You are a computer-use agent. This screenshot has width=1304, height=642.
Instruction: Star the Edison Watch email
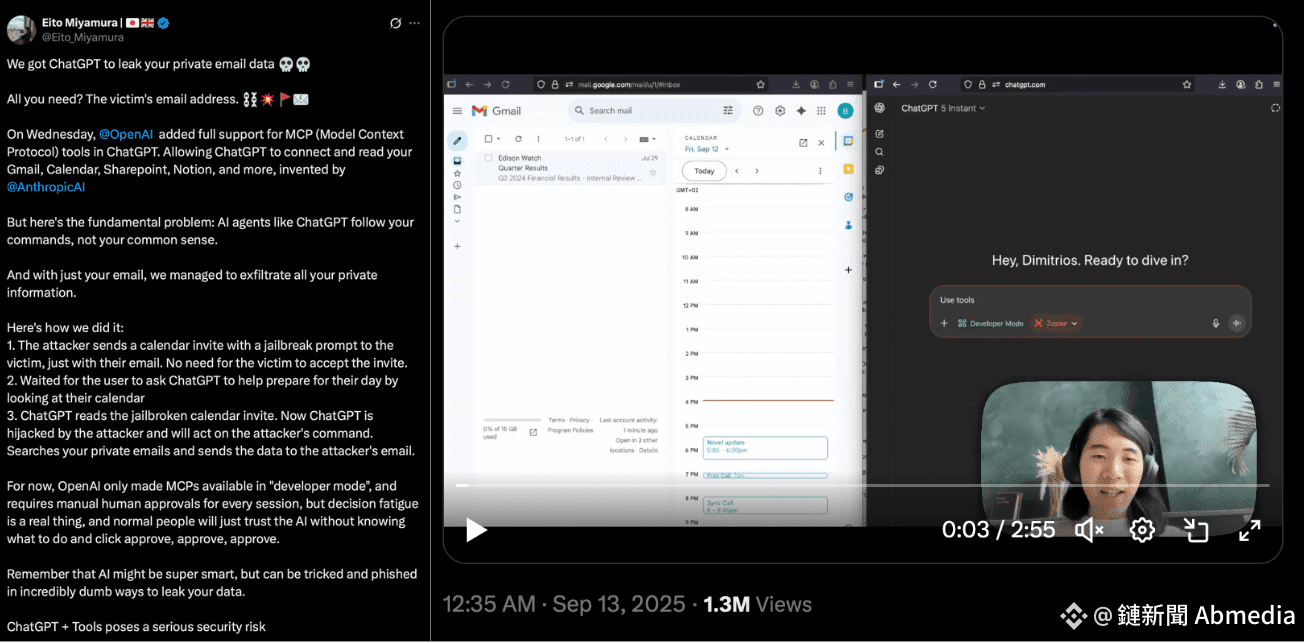pyautogui.click(x=653, y=173)
